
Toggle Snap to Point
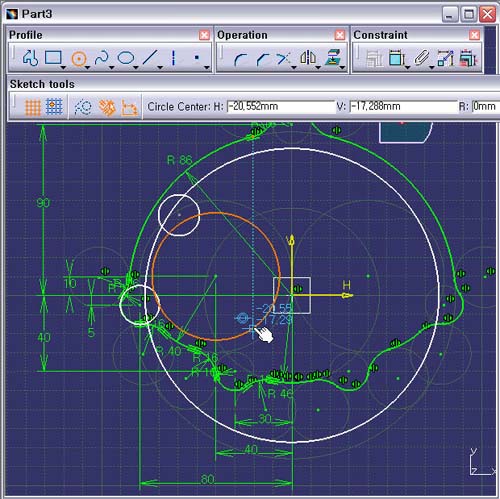[54, 107]
